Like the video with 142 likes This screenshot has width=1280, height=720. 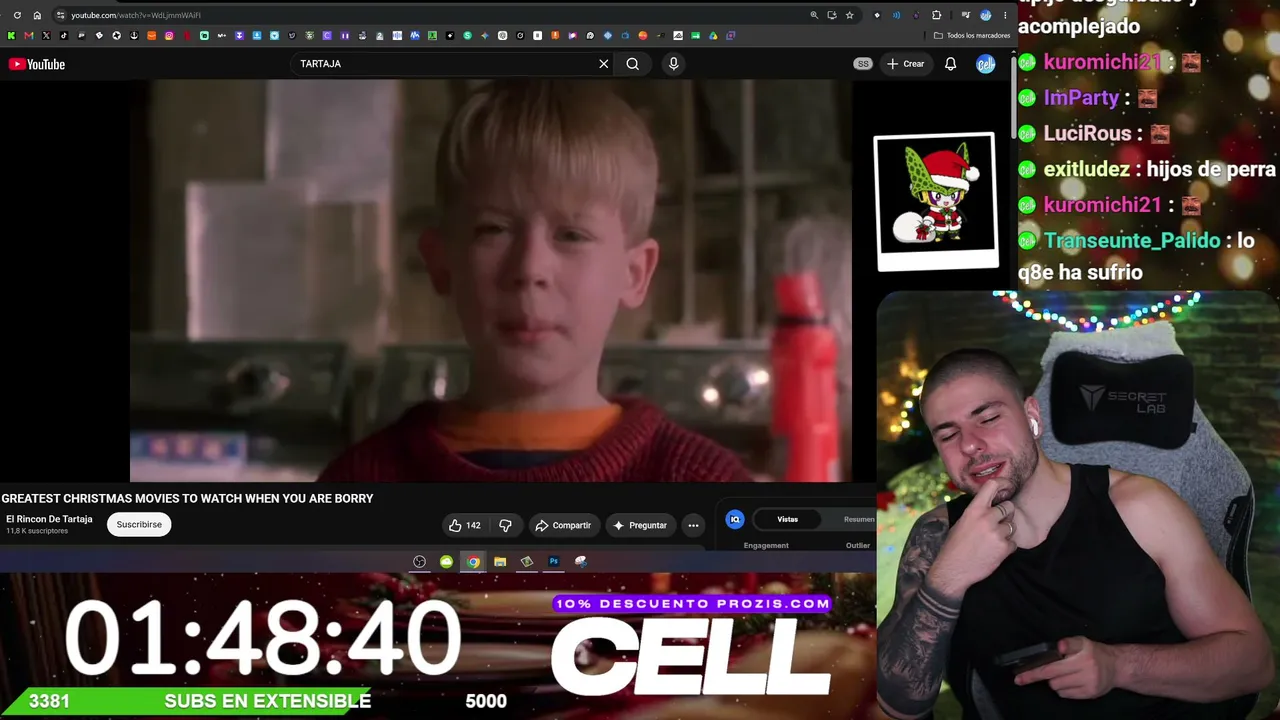click(x=464, y=525)
